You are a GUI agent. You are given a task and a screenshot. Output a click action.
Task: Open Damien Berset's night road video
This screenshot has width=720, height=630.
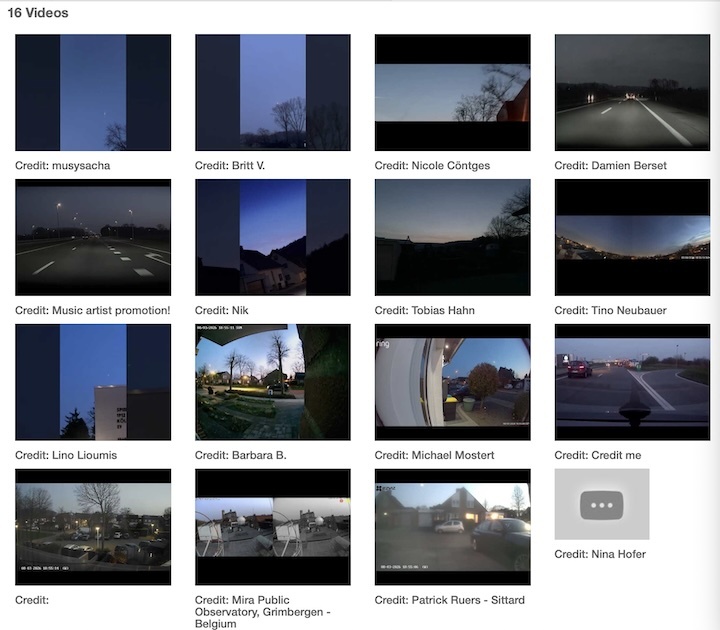pos(632,93)
